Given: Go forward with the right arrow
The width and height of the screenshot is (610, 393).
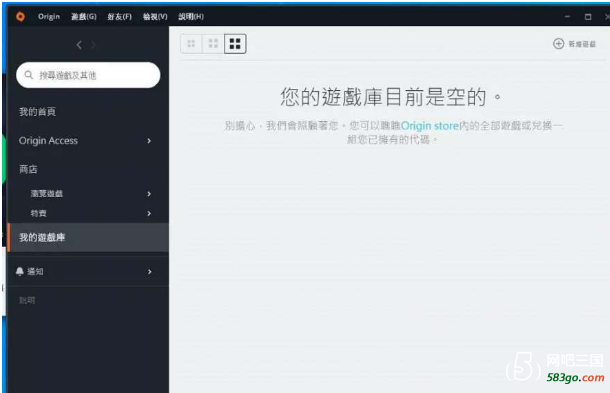Looking at the screenshot, I should click(93, 45).
